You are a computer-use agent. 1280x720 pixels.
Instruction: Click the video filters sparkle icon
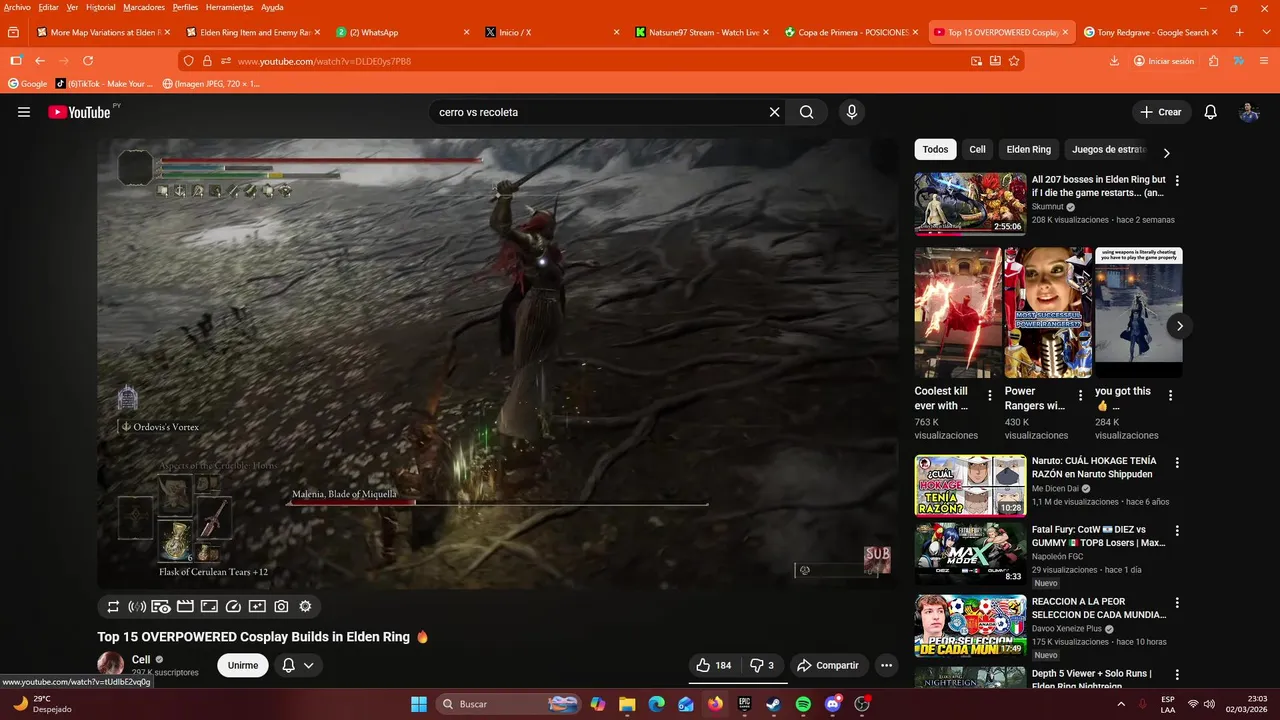(x=257, y=606)
